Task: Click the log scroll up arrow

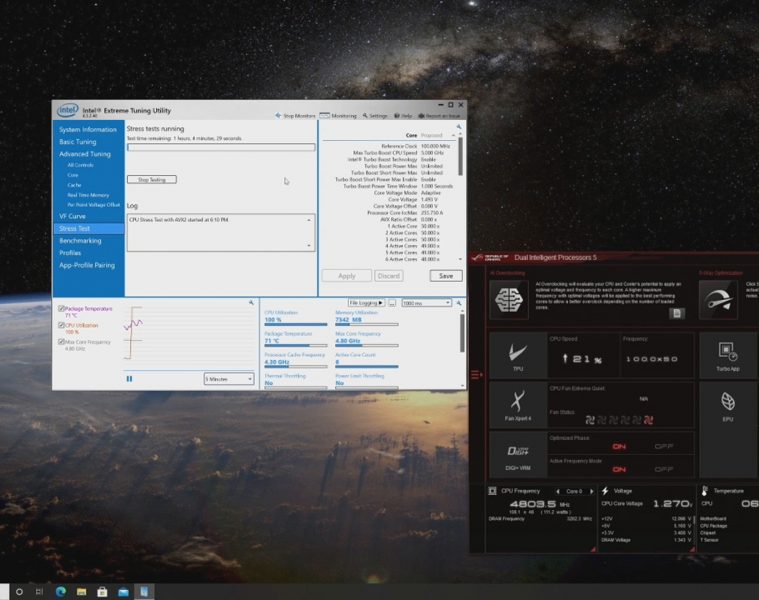Action: click(x=309, y=220)
